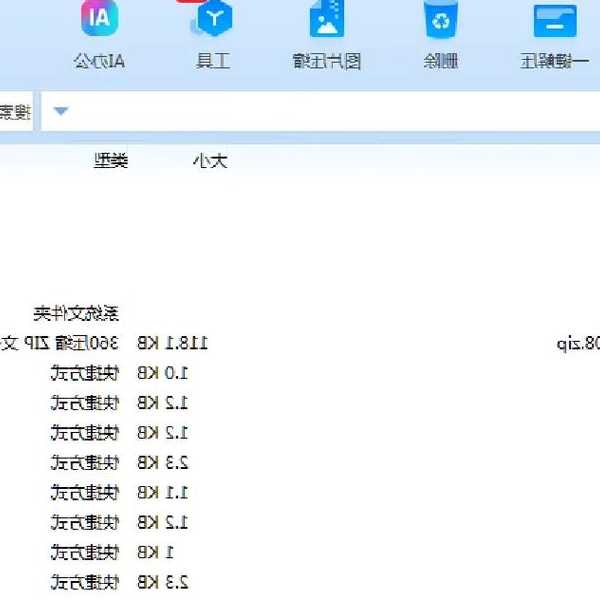Click the 一键解压 extract icon

click(x=555, y=20)
